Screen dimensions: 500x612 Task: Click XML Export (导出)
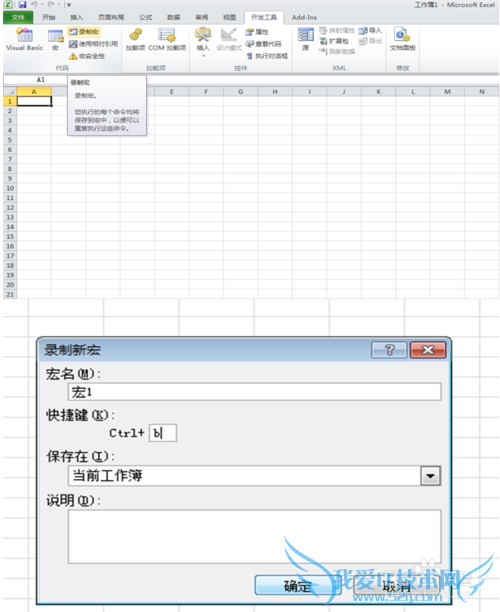pos(370,41)
